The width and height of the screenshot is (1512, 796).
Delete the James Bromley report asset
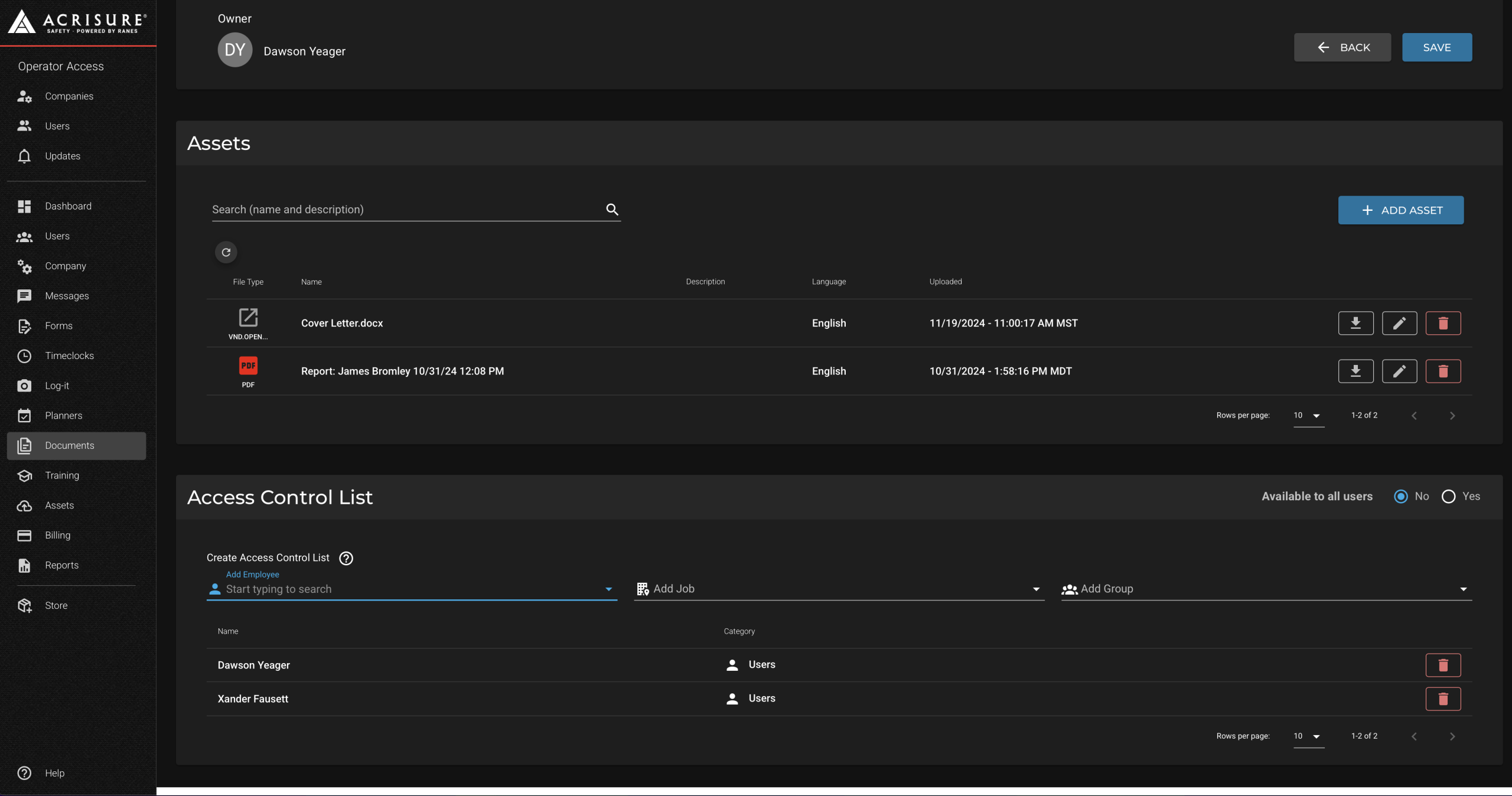tap(1443, 371)
